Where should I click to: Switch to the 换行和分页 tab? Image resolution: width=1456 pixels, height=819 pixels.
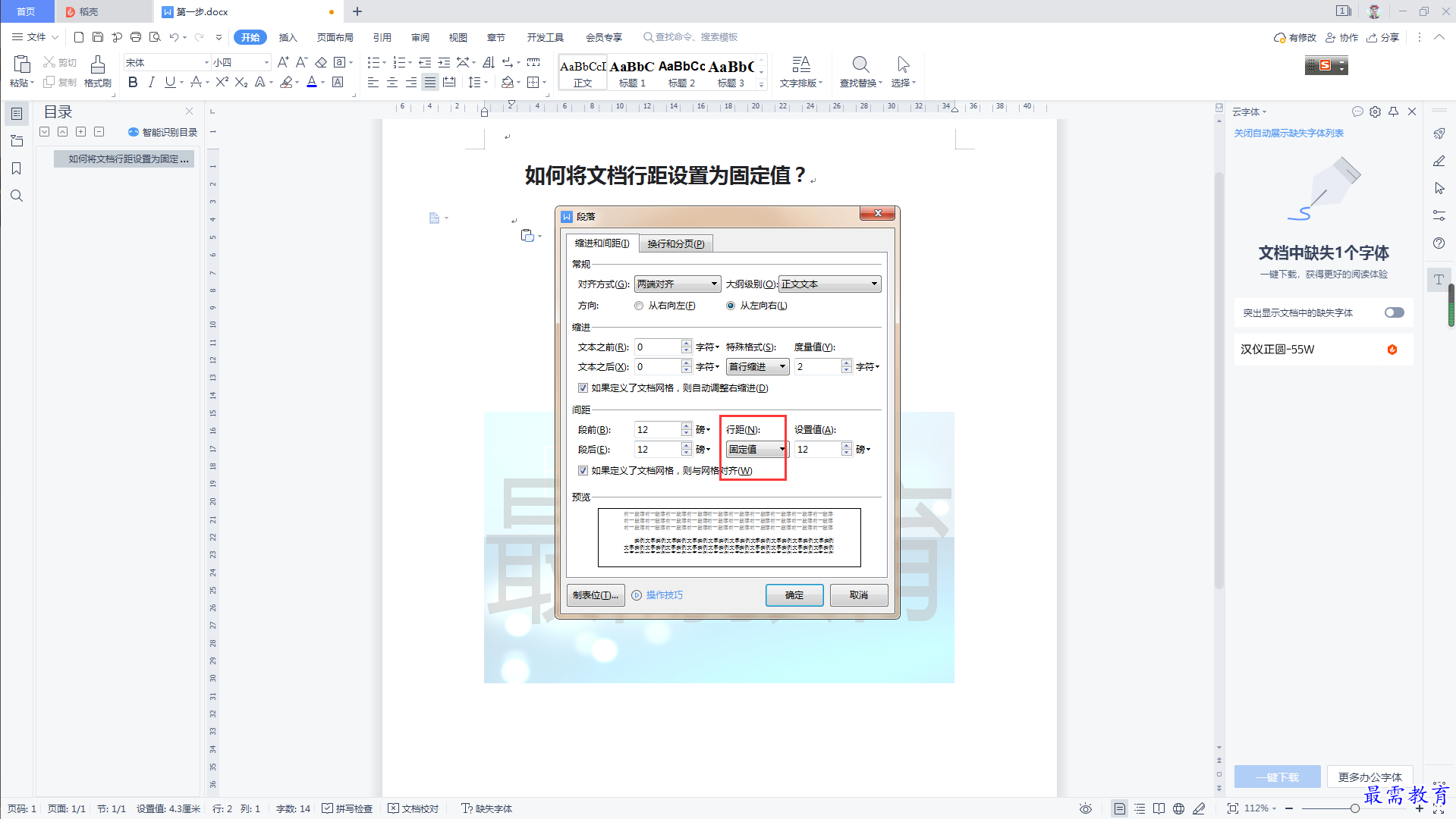click(x=676, y=243)
